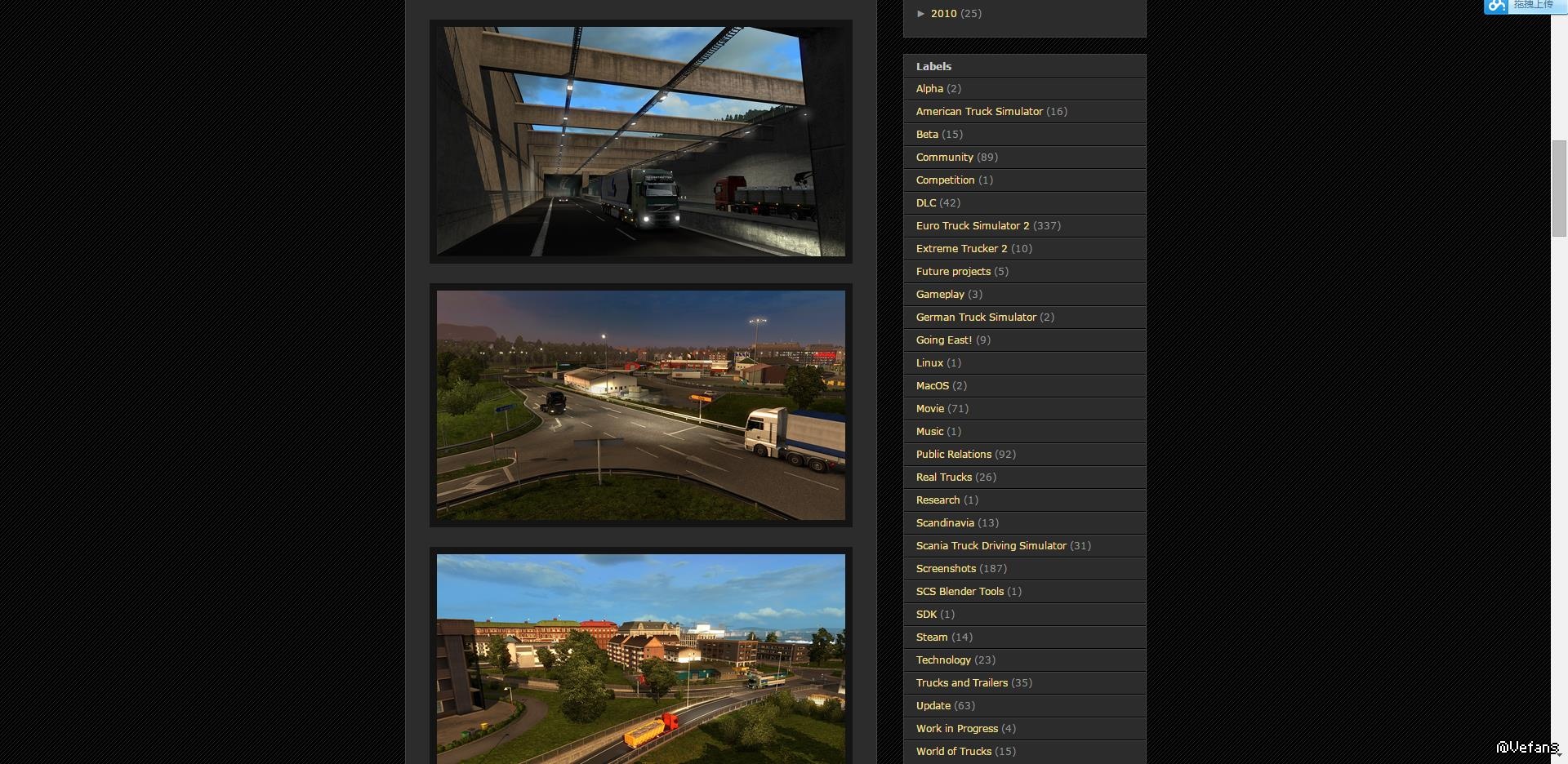1568x764 pixels.
Task: Open the Public Relations label
Action: pos(954,455)
